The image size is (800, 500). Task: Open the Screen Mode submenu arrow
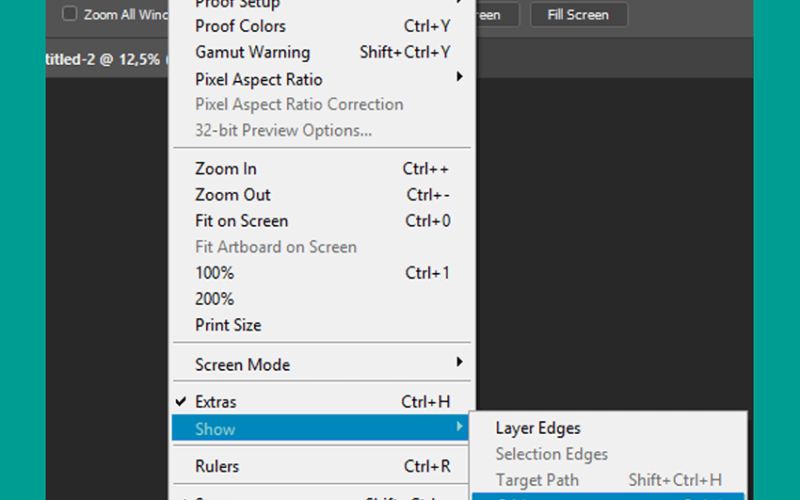pyautogui.click(x=459, y=362)
